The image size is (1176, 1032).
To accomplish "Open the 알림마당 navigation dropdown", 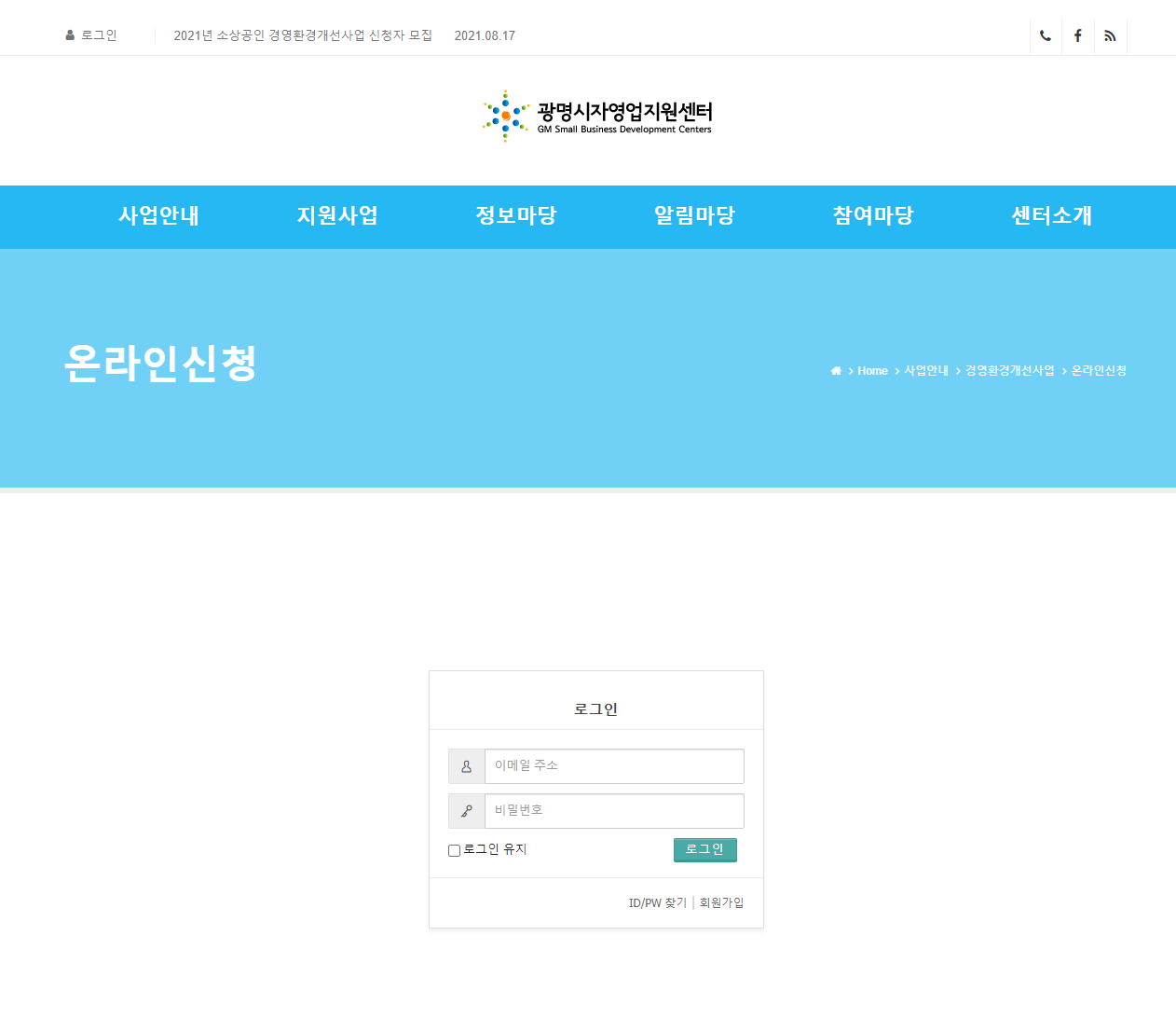I will (694, 215).
